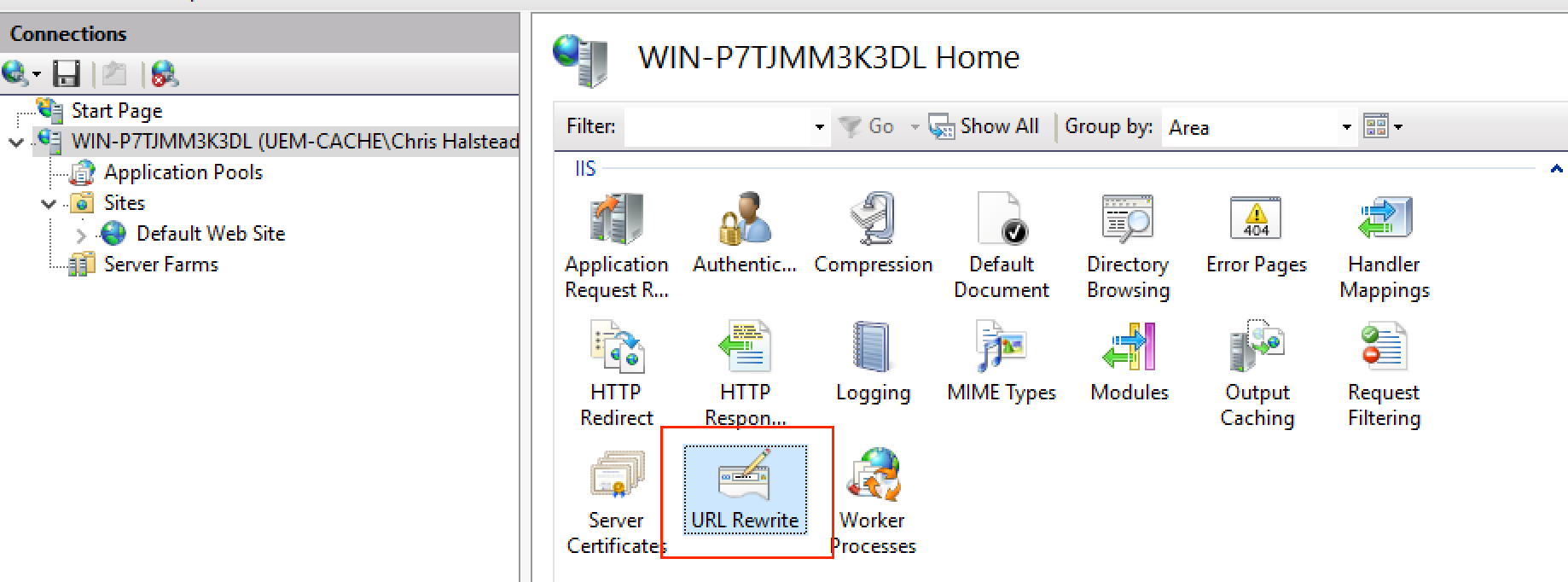Open the Server Certificates feature
Image resolution: width=1568 pixels, height=582 pixels.
point(616,502)
